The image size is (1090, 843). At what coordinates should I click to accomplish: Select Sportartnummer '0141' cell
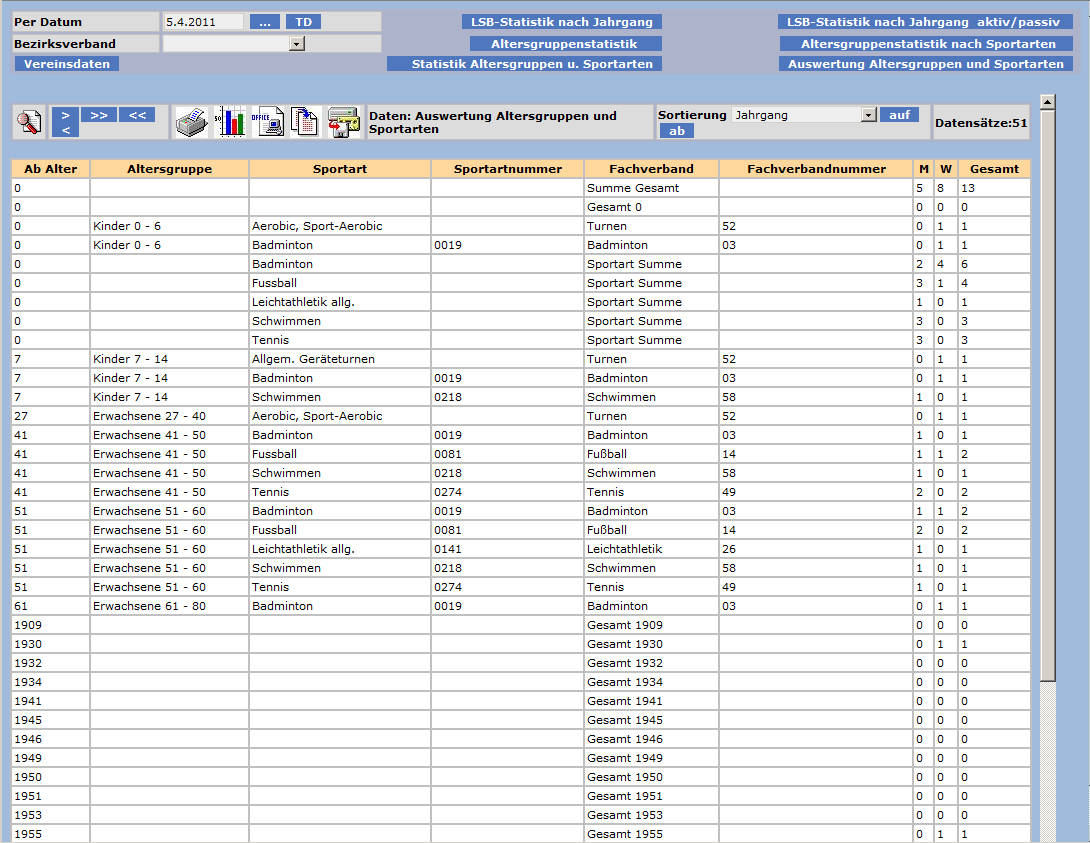point(507,548)
